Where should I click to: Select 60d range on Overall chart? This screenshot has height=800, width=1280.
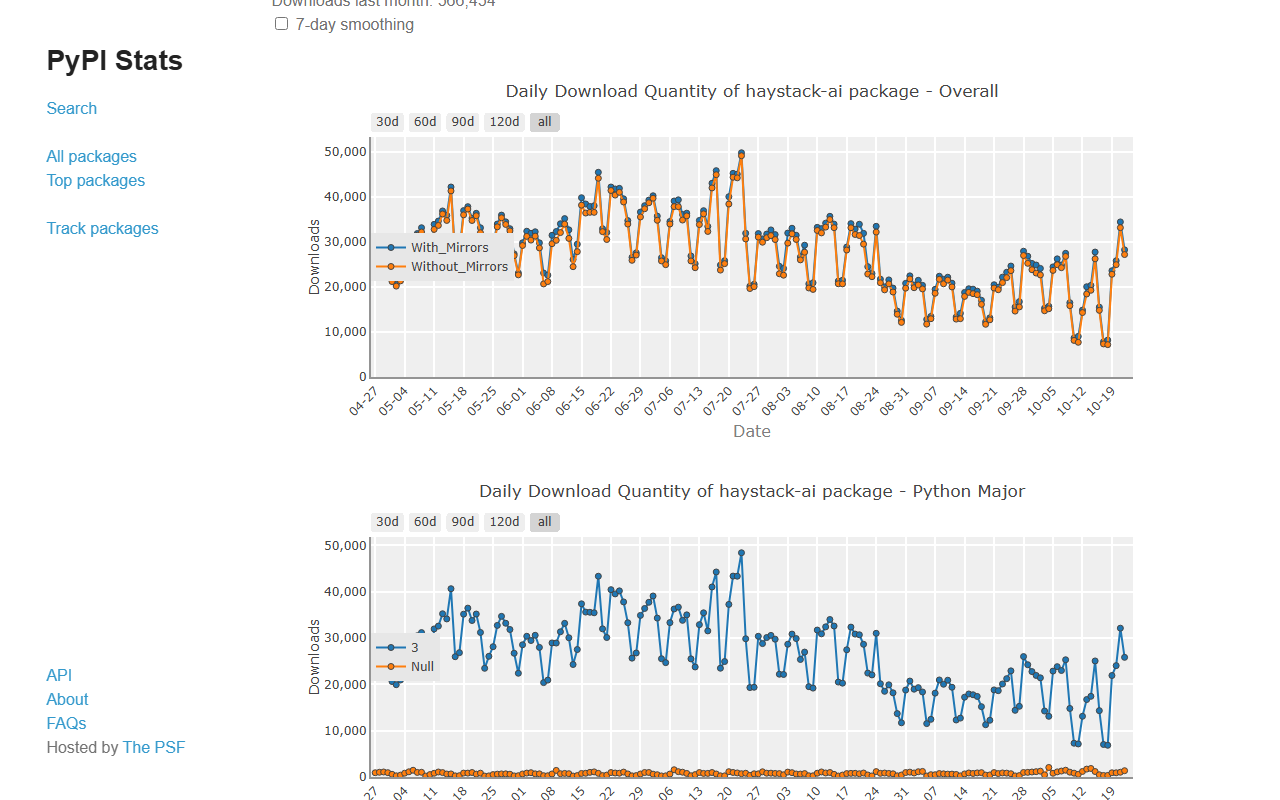pos(425,122)
